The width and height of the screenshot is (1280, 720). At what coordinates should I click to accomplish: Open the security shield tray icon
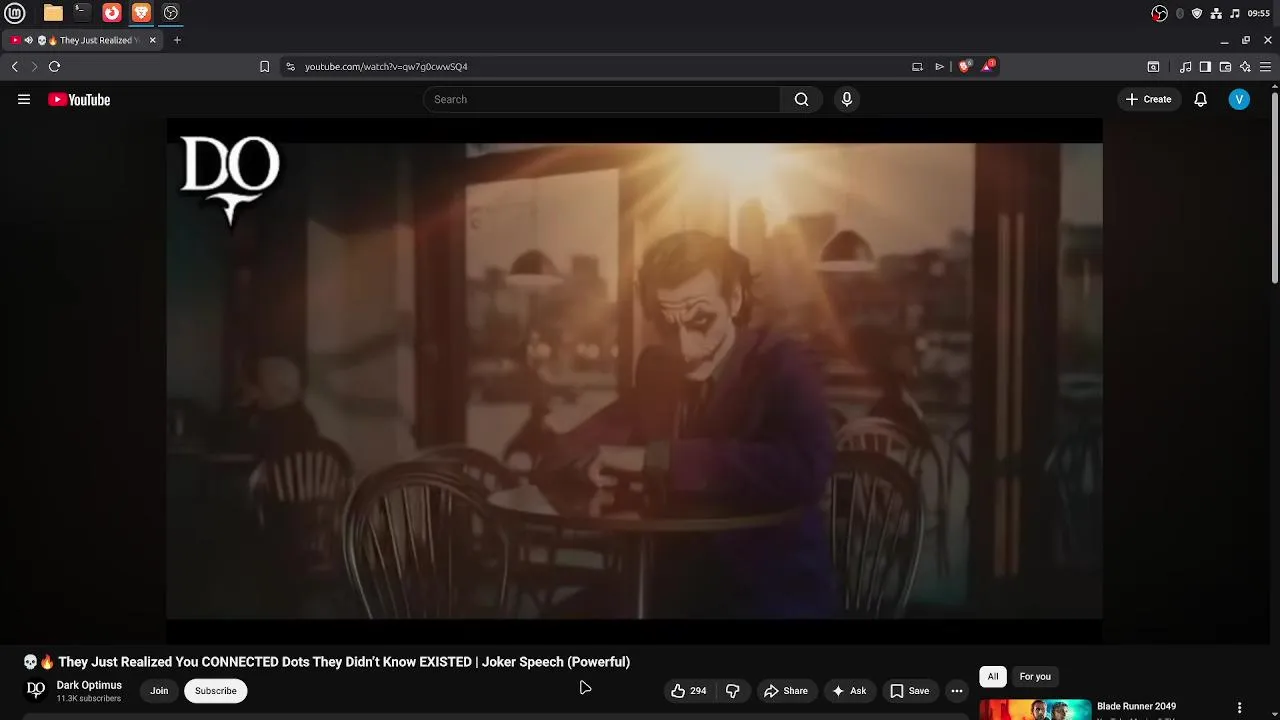click(1197, 13)
